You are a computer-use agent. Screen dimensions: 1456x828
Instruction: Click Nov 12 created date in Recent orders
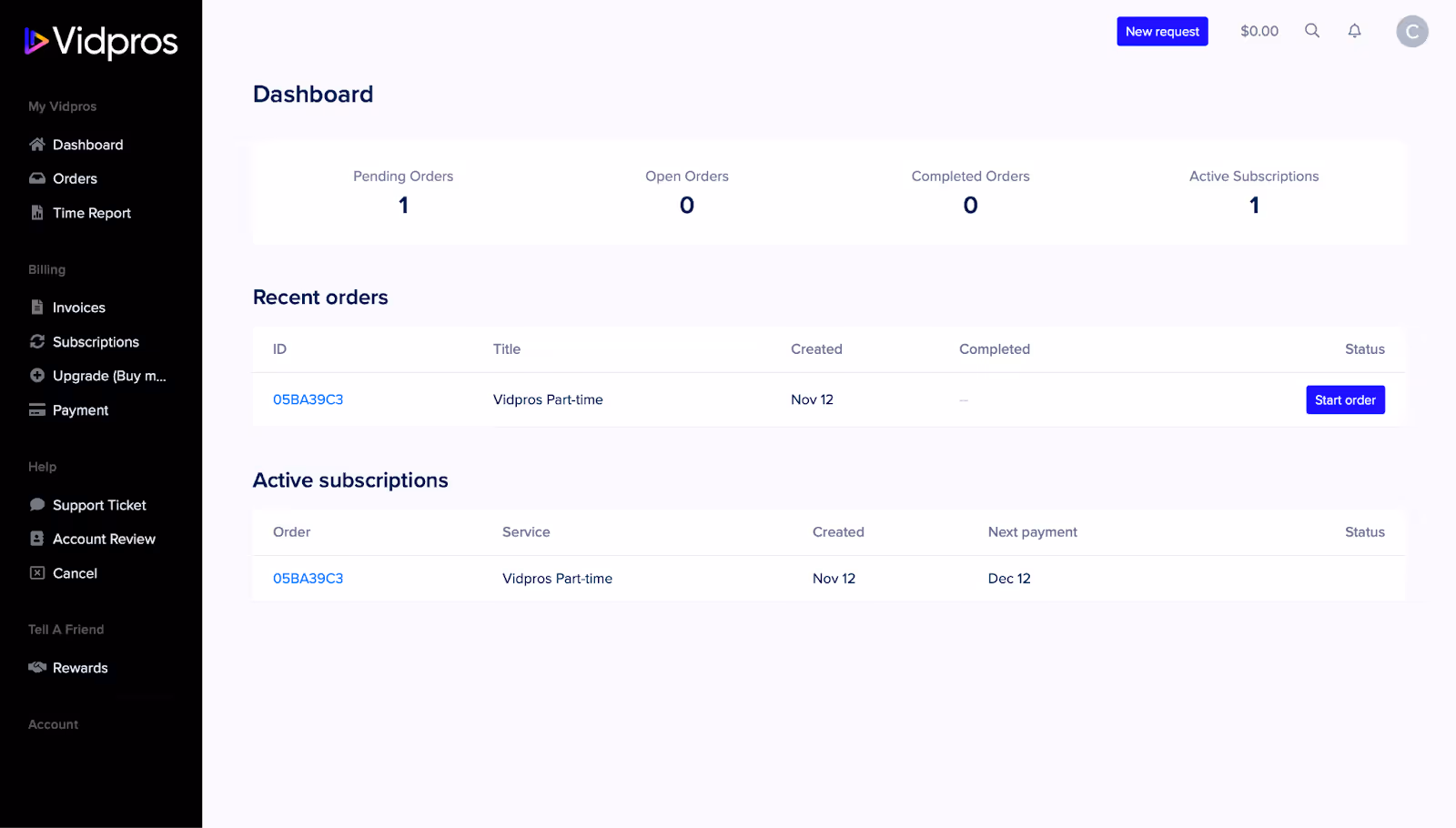(812, 399)
